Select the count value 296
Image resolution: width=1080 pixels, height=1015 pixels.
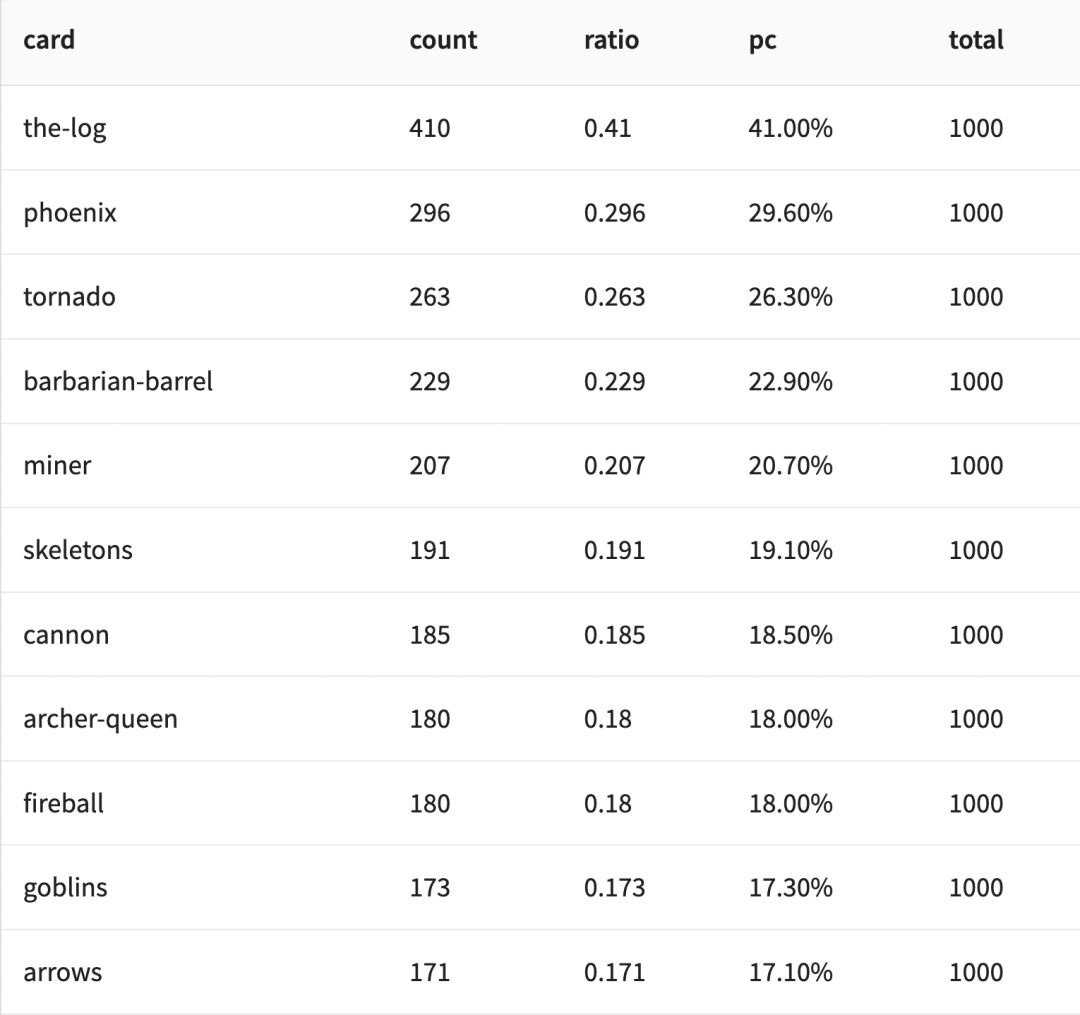click(x=429, y=213)
